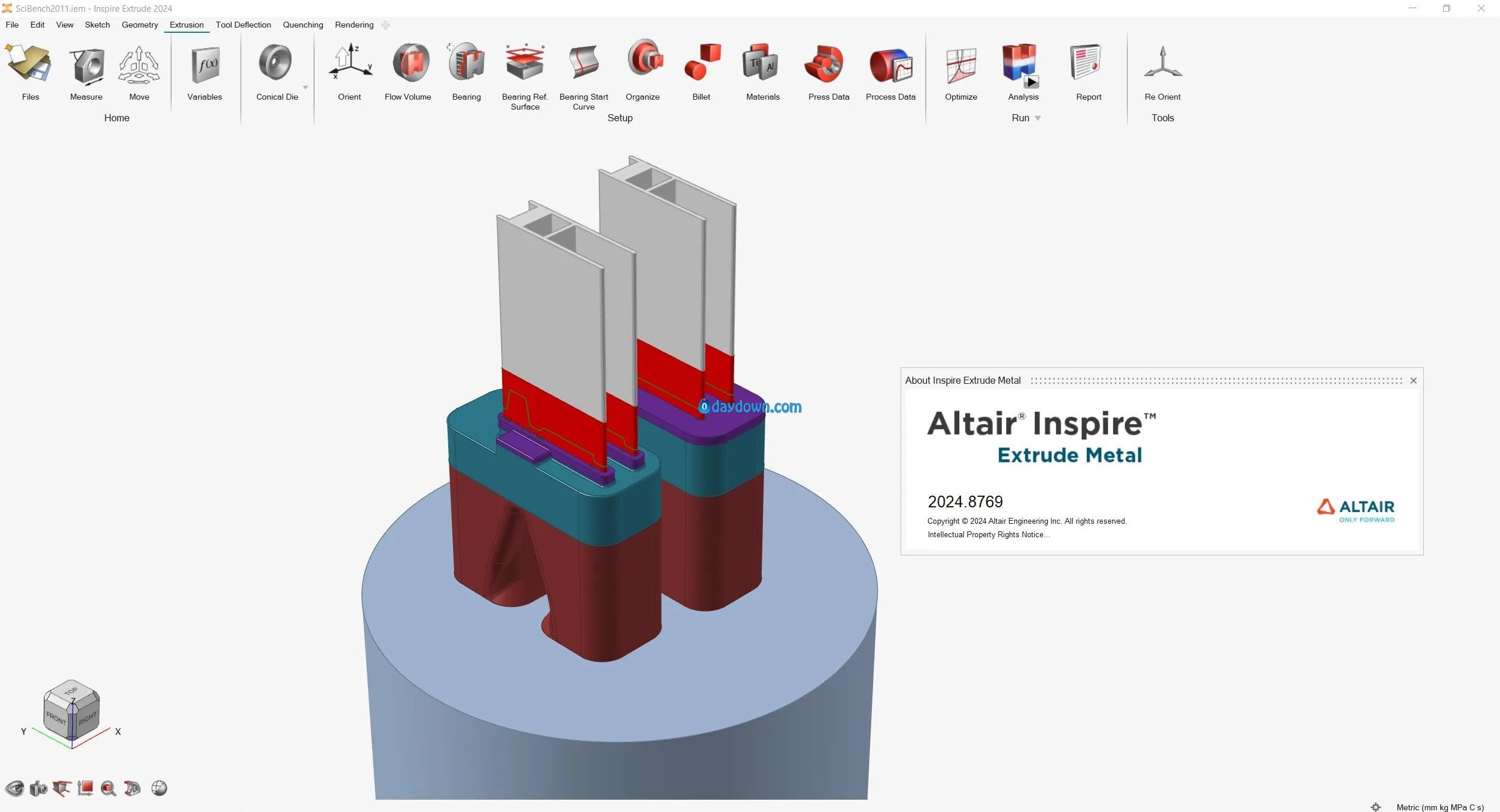
Task: Click the version number 2024.8769
Action: click(965, 501)
